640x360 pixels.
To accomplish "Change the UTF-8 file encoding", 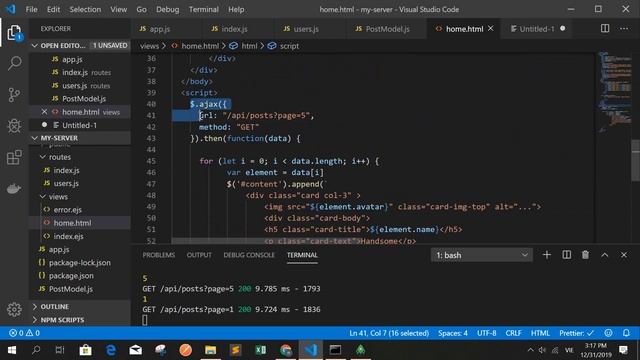I will tap(487, 333).
